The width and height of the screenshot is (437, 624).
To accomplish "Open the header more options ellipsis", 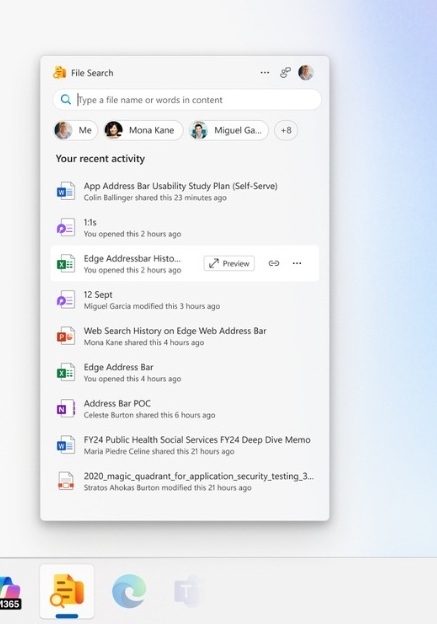I will pyautogui.click(x=265, y=72).
